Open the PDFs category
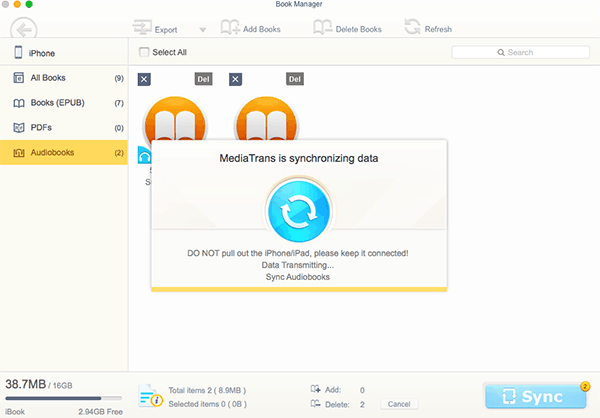Image resolution: width=600 pixels, height=418 pixels. click(x=64, y=127)
